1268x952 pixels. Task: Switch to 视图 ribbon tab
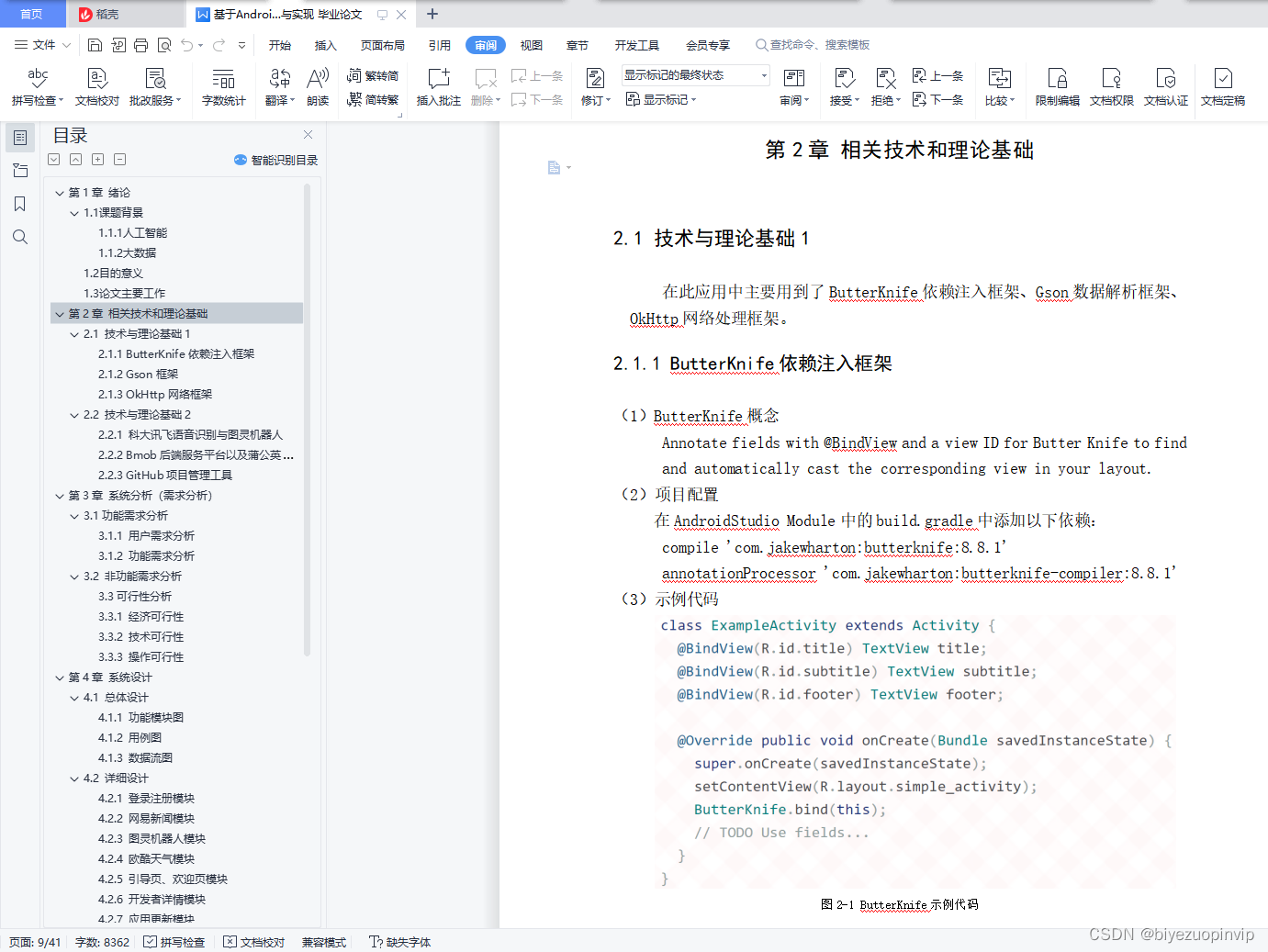[532, 45]
